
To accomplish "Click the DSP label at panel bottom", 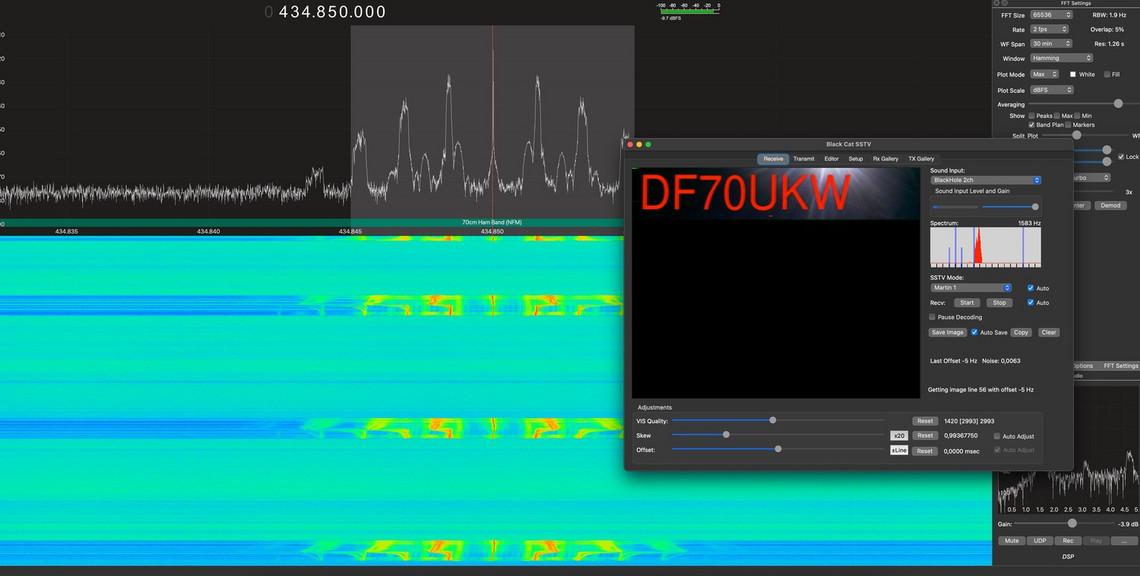I will (x=1067, y=556).
